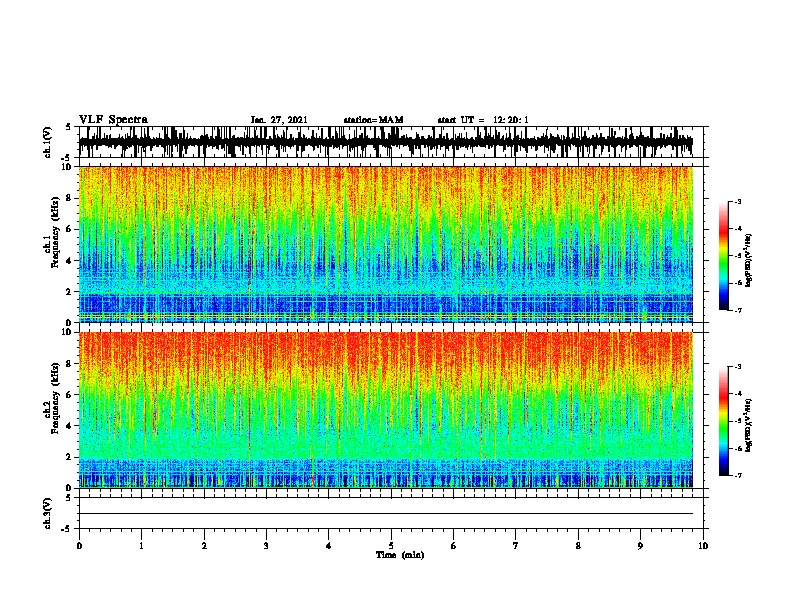Click the time axis tick label "4"
792x612 pixels.
coord(329,546)
